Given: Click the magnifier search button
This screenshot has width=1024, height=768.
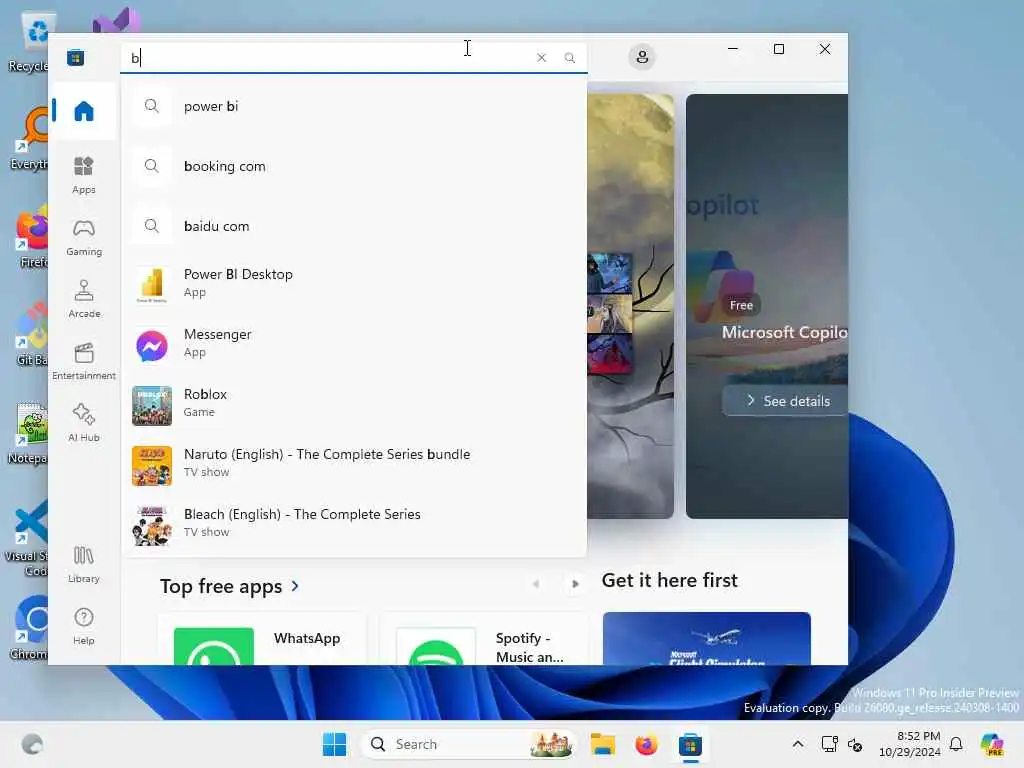Looking at the screenshot, I should pos(569,57).
